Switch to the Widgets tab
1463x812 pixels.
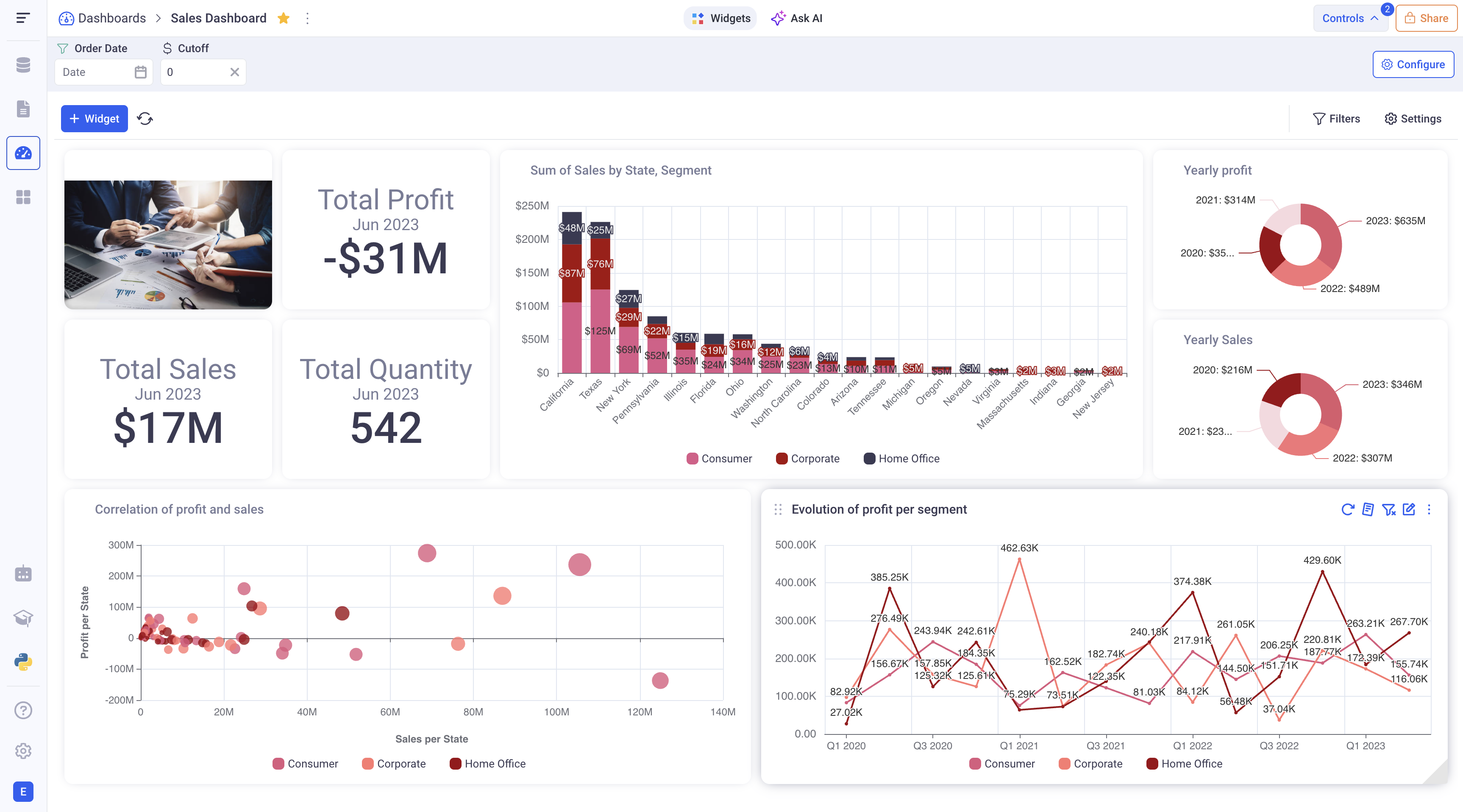[x=720, y=18]
